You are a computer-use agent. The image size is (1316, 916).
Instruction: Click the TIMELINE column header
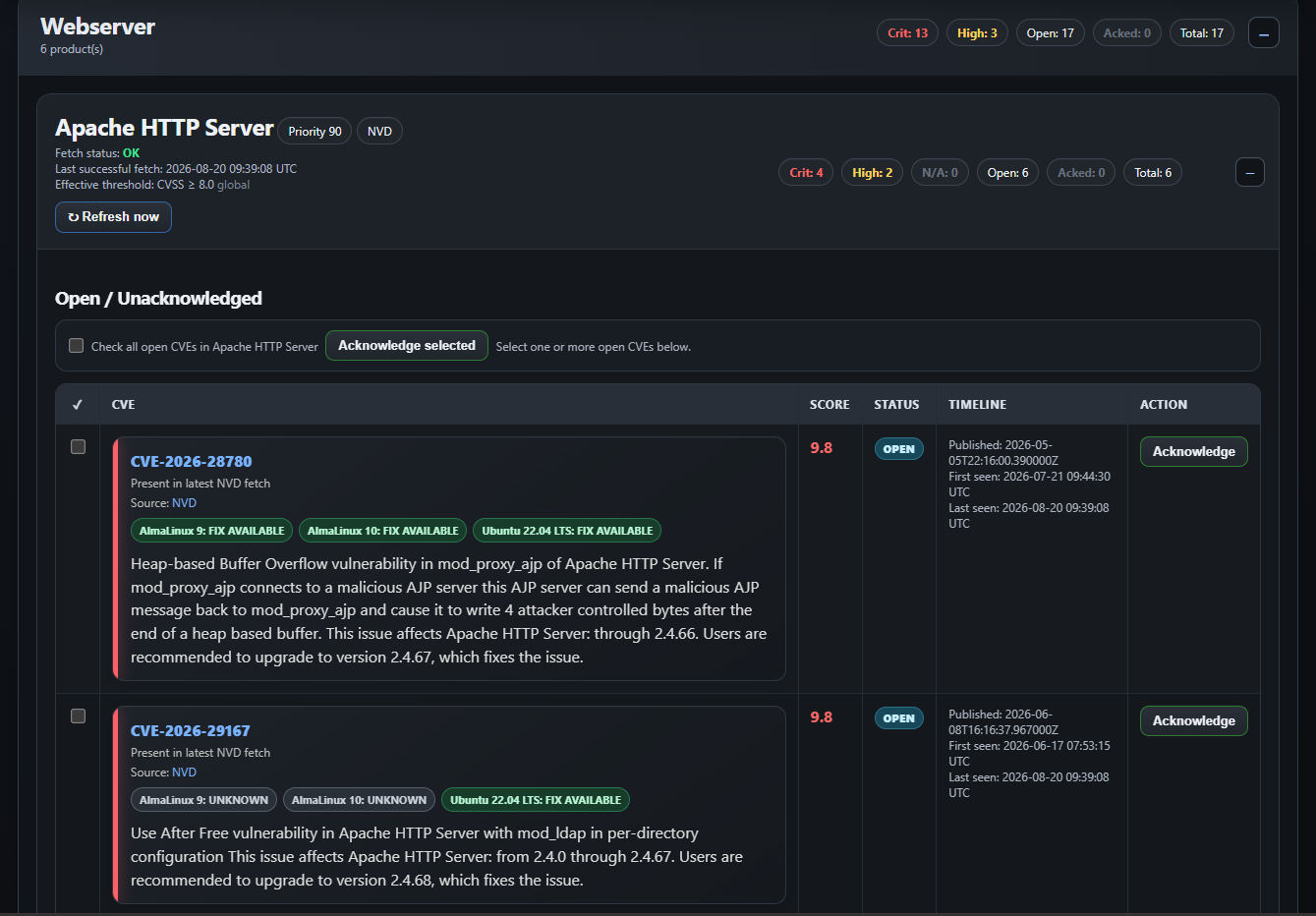(x=978, y=405)
